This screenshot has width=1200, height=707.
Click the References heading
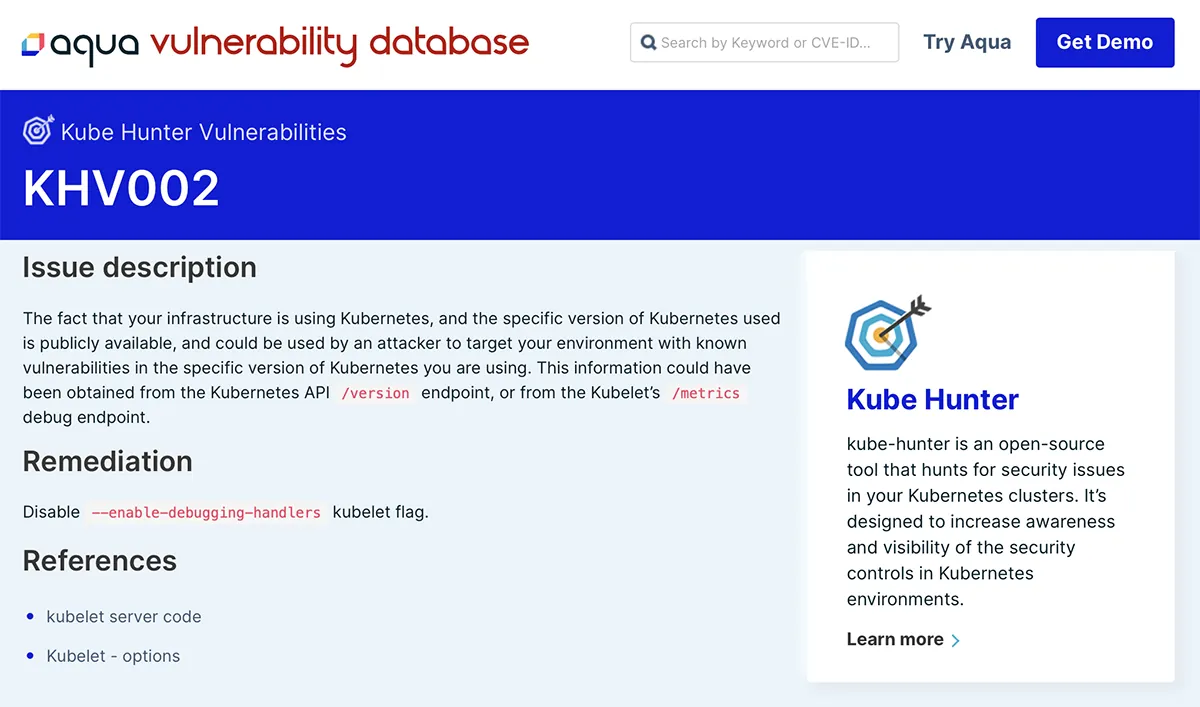coord(100,560)
